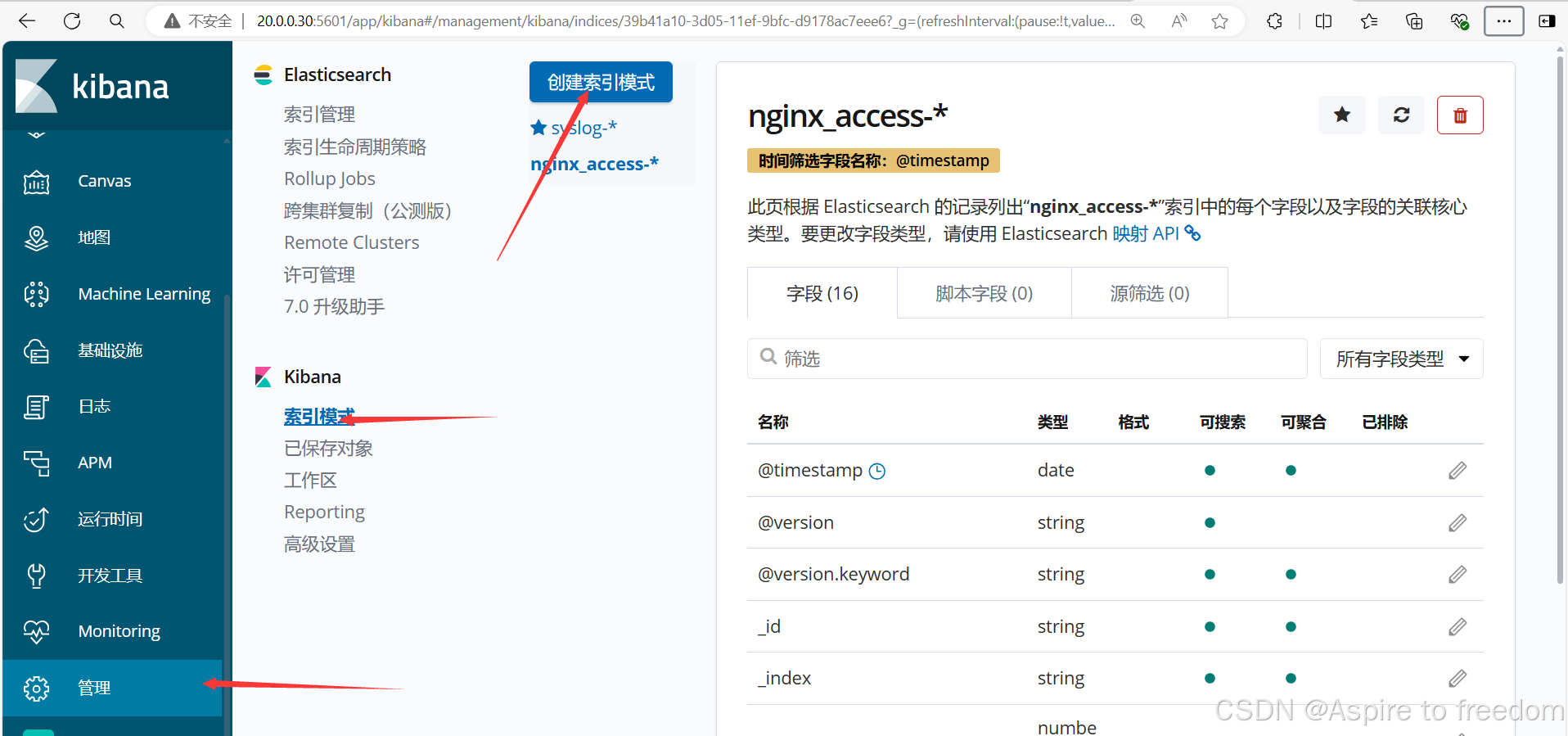This screenshot has width=1568, height=736.
Task: Switch to the 源筛选 (0) tab
Action: (x=1150, y=293)
